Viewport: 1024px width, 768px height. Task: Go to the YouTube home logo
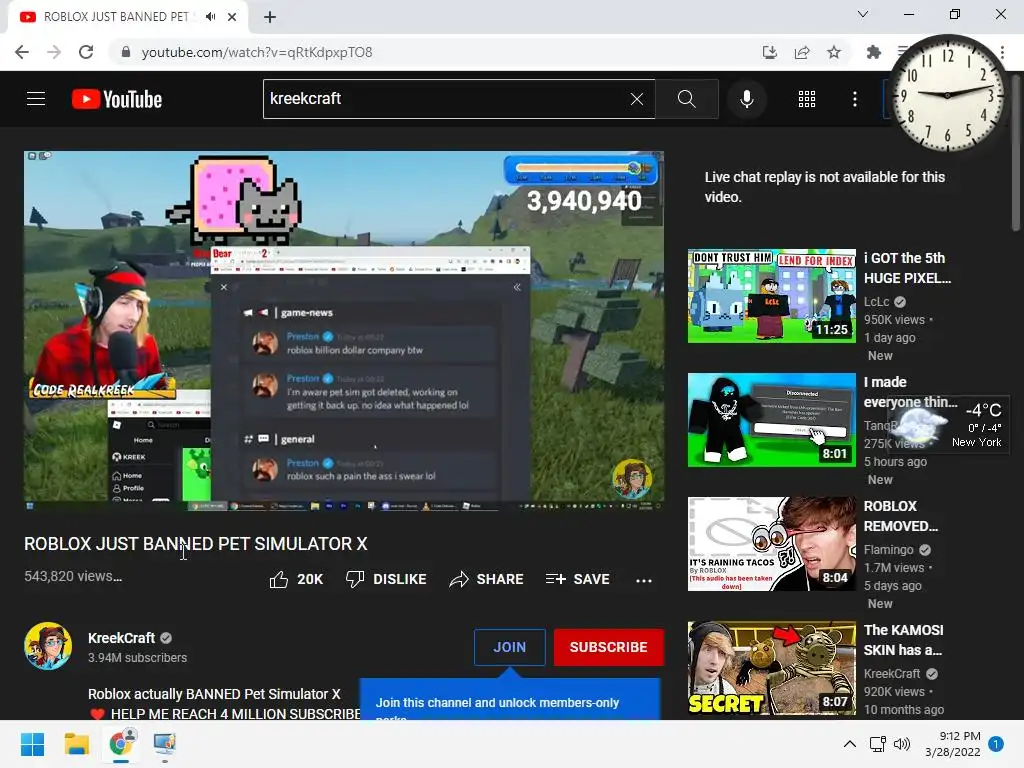[x=117, y=99]
